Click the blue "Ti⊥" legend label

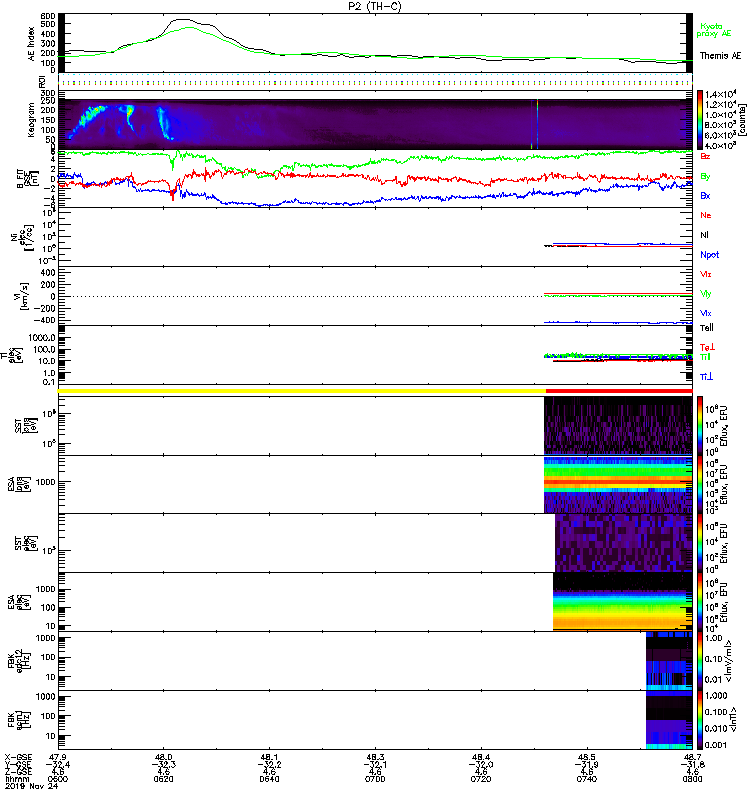[x=706, y=377]
